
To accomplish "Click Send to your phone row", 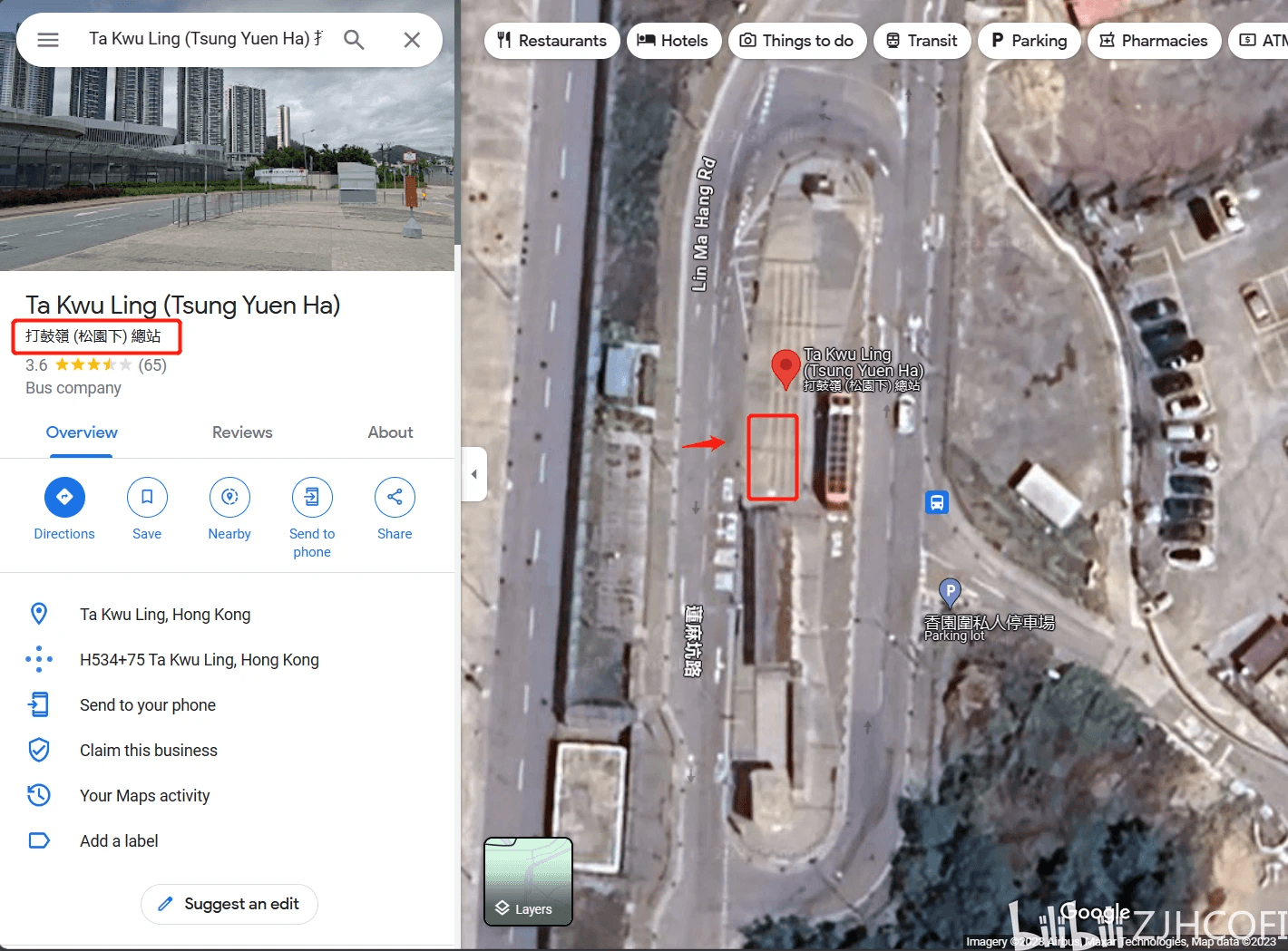I will [227, 705].
